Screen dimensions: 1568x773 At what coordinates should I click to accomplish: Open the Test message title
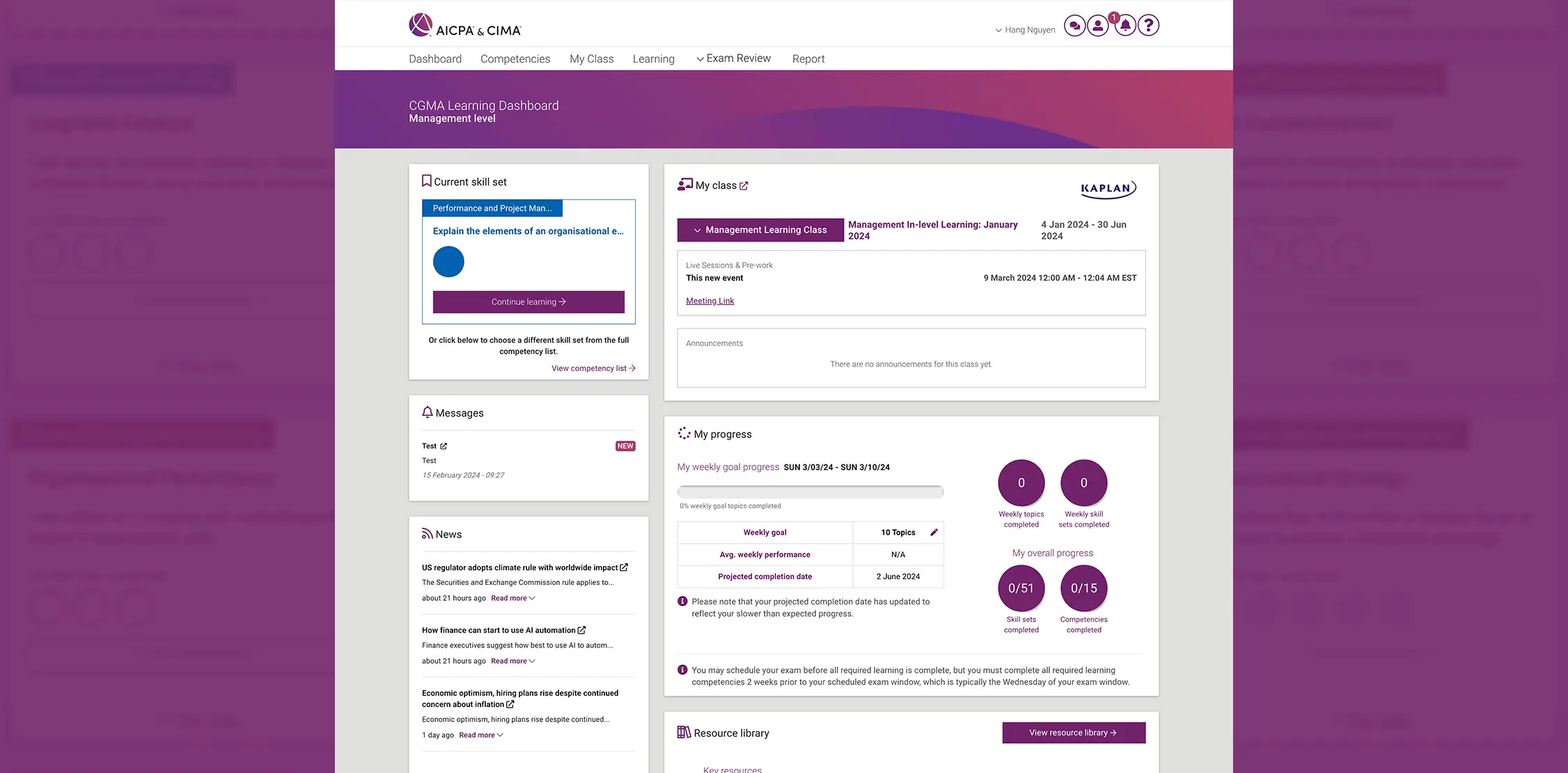429,446
